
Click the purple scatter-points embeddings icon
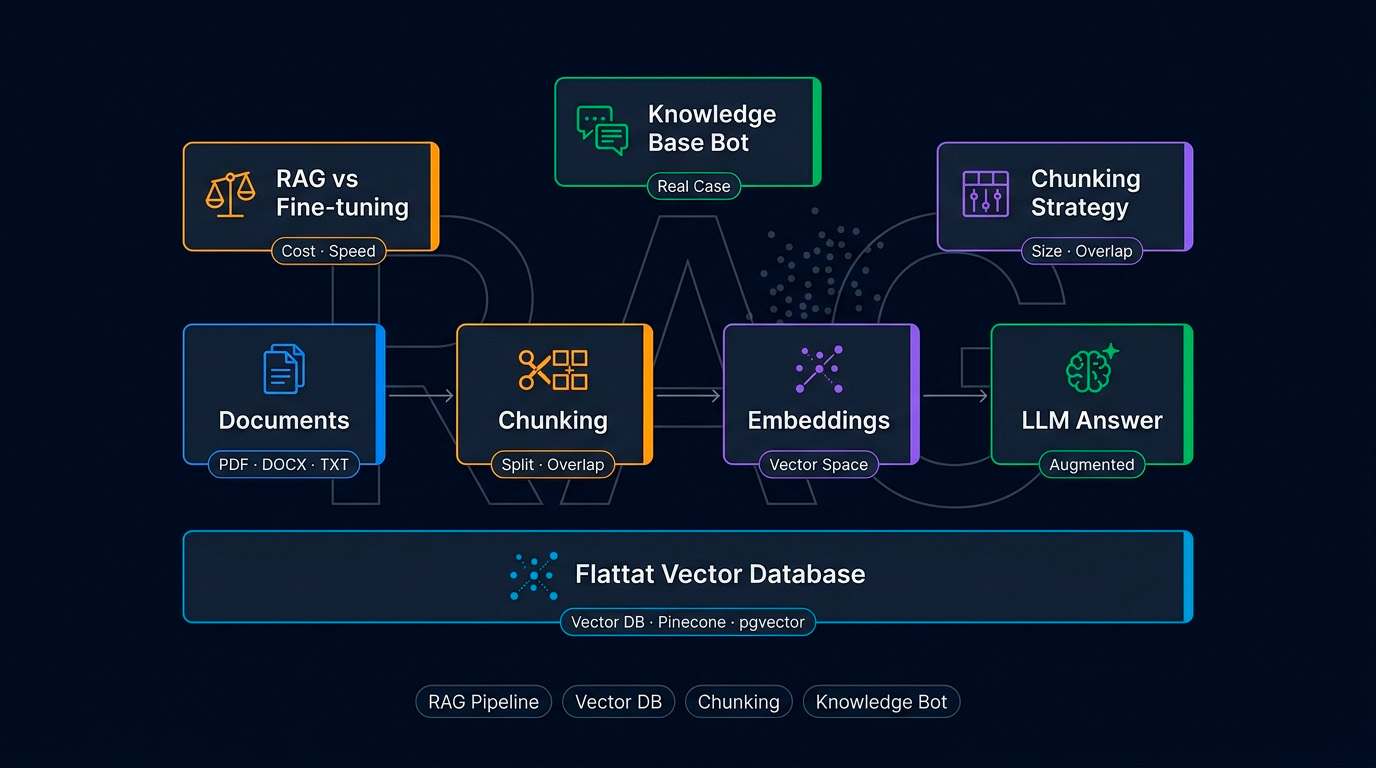pyautogui.click(x=820, y=369)
